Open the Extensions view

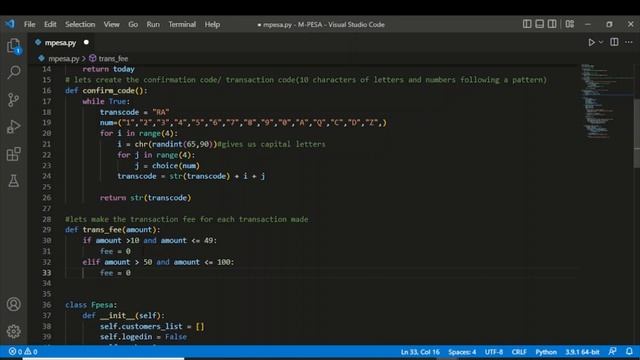click(x=13, y=154)
